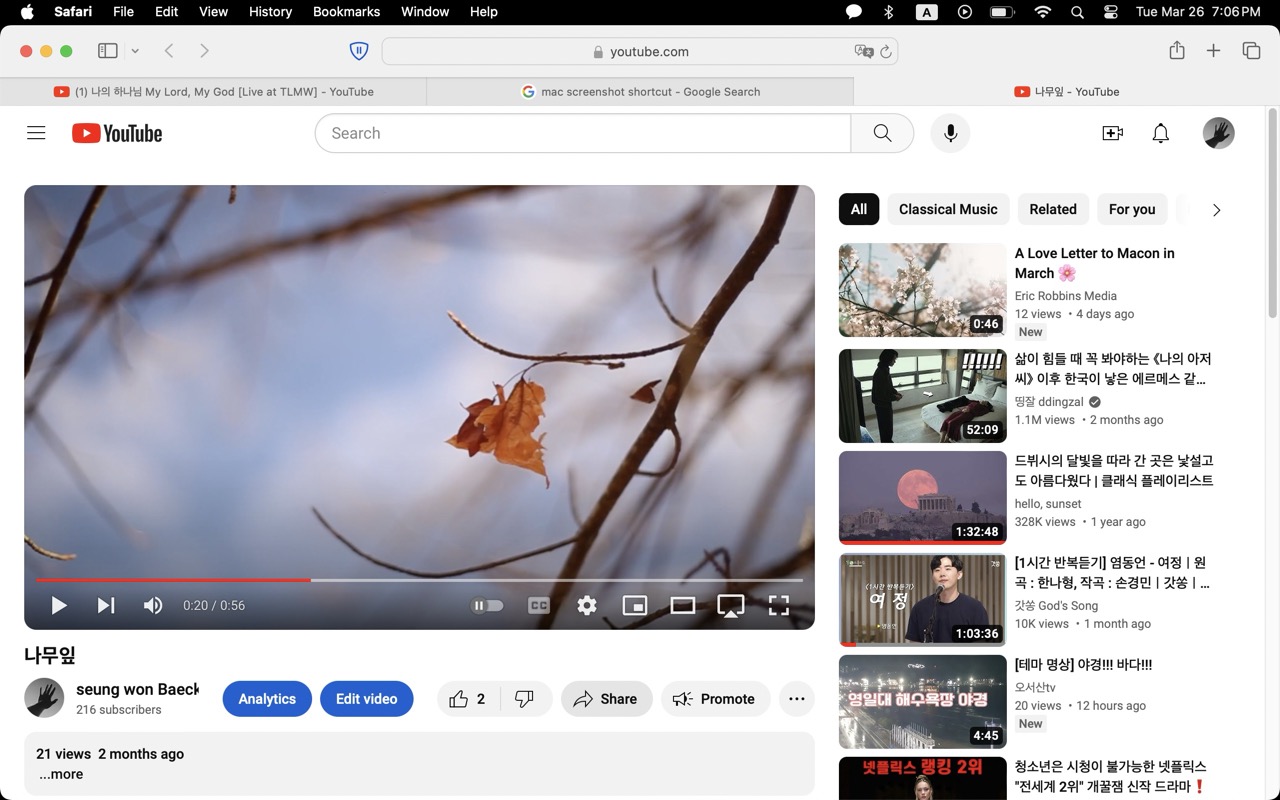The width and height of the screenshot is (1280, 800).
Task: Open Safari sidebar dropdown chevron
Action: tap(135, 51)
